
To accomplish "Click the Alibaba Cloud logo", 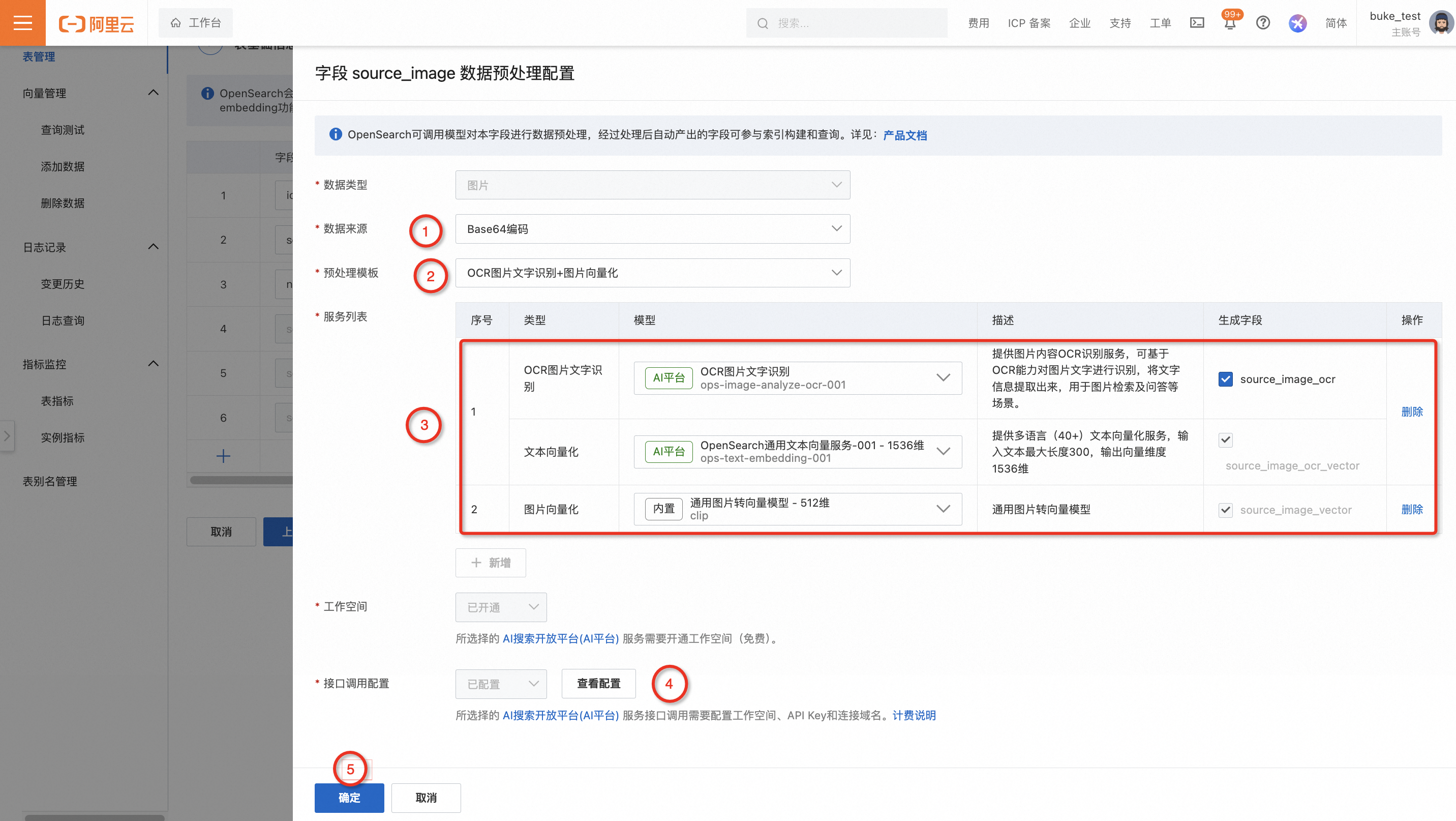I will (97, 23).
